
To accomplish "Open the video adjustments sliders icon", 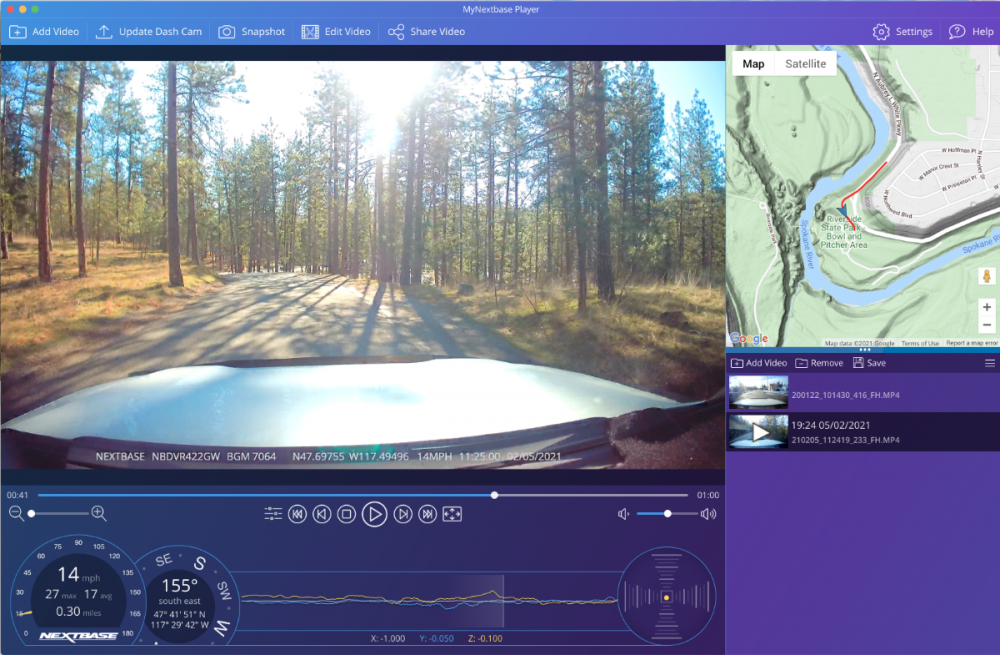I will click(x=273, y=514).
